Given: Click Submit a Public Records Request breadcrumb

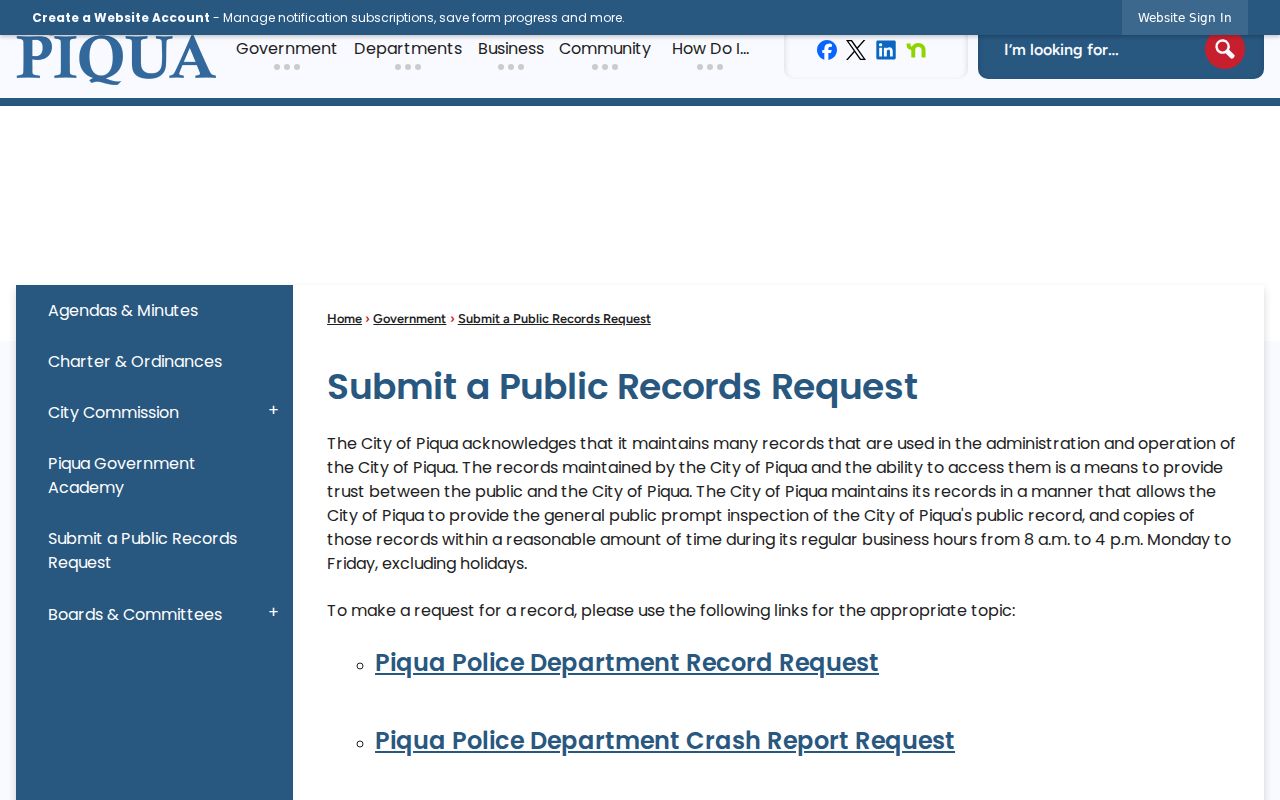Looking at the screenshot, I should (554, 319).
